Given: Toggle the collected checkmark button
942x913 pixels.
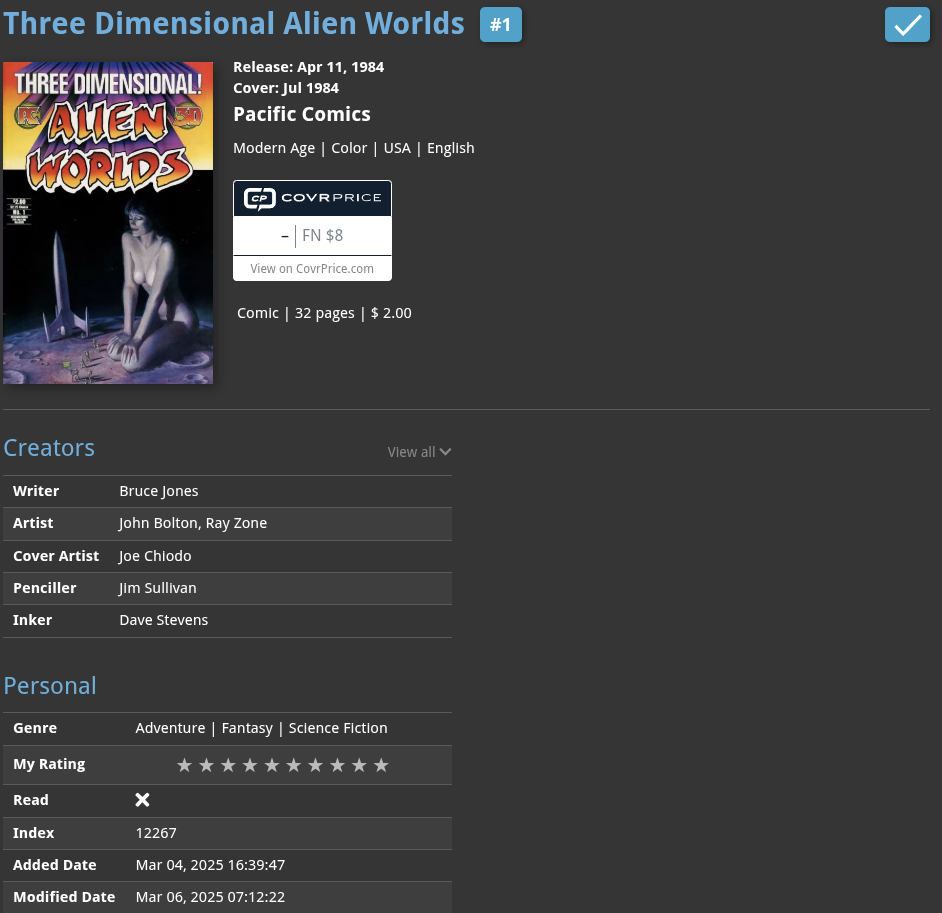Looking at the screenshot, I should click(x=907, y=25).
